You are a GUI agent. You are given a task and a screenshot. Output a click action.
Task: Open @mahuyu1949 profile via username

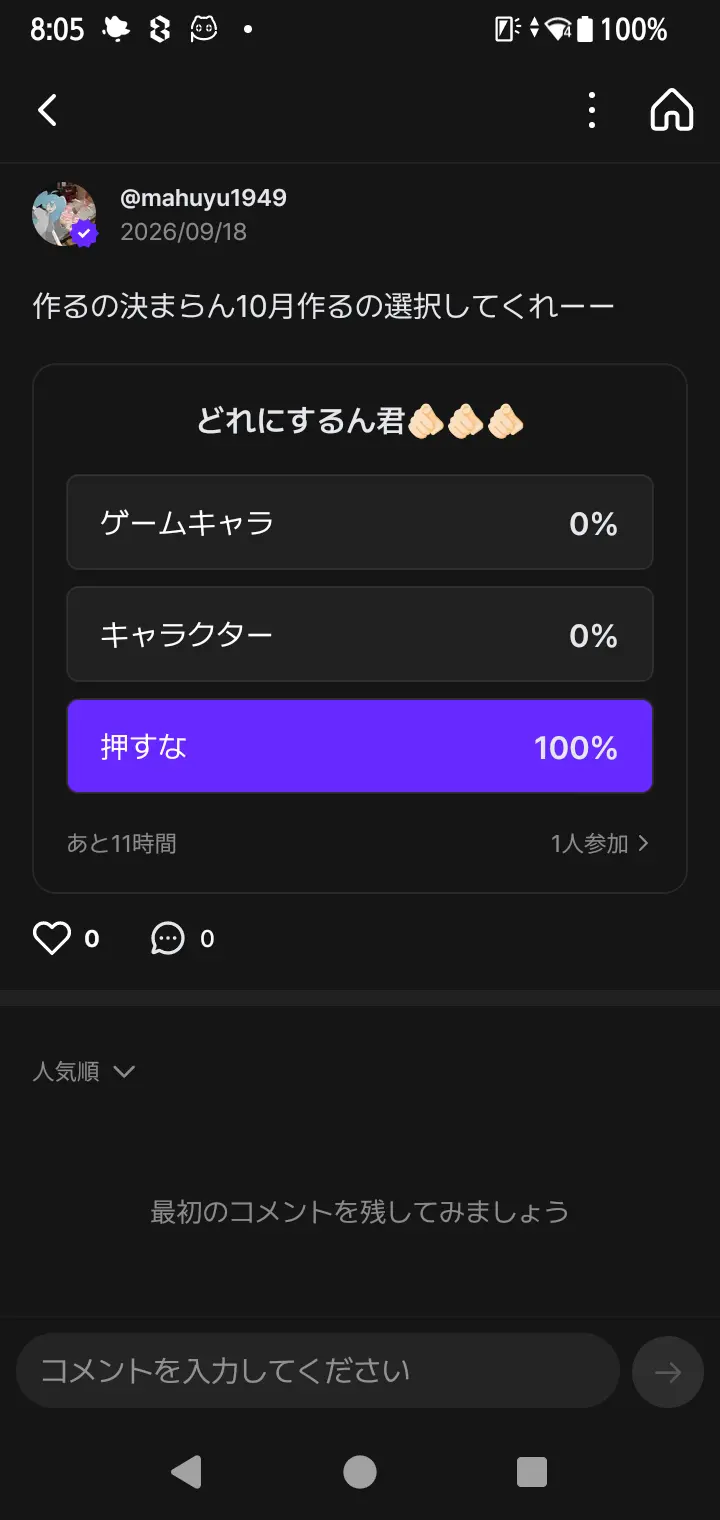203,198
